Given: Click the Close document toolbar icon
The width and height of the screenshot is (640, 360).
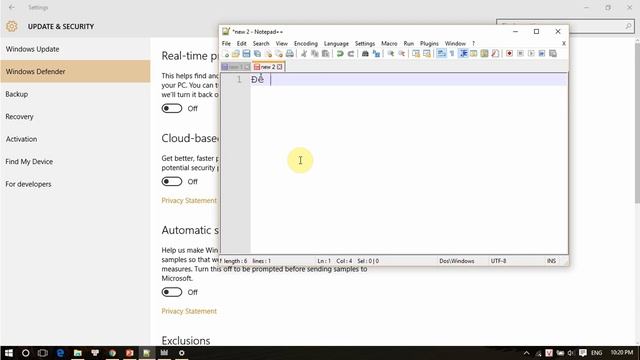Looking at the screenshot, I should (268, 53).
